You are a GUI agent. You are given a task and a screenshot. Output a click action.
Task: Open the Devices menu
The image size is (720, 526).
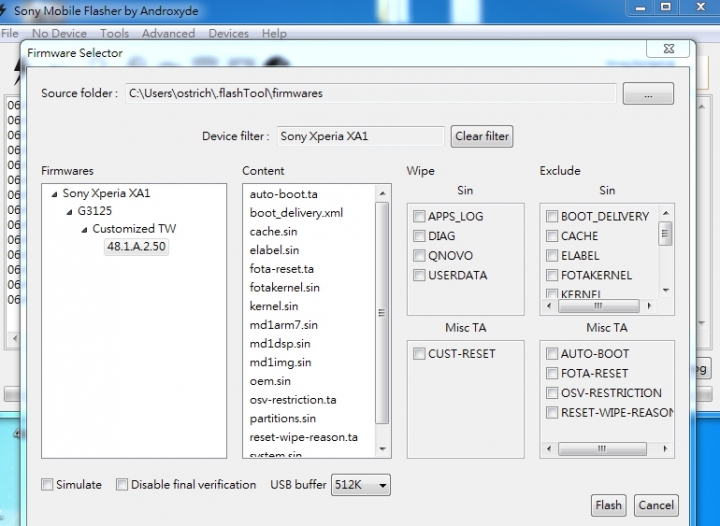point(228,34)
